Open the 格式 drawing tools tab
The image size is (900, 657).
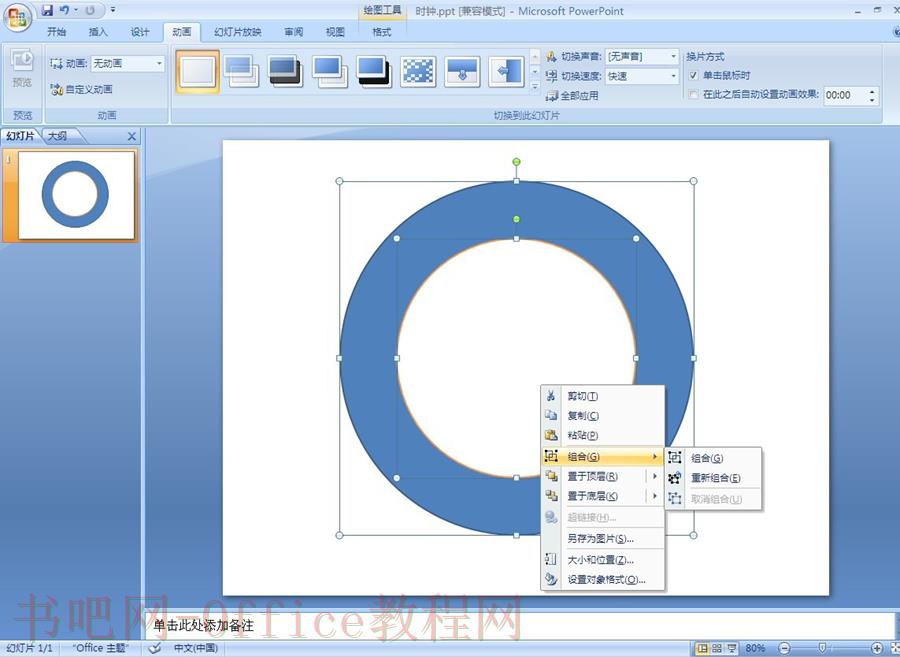coord(382,32)
